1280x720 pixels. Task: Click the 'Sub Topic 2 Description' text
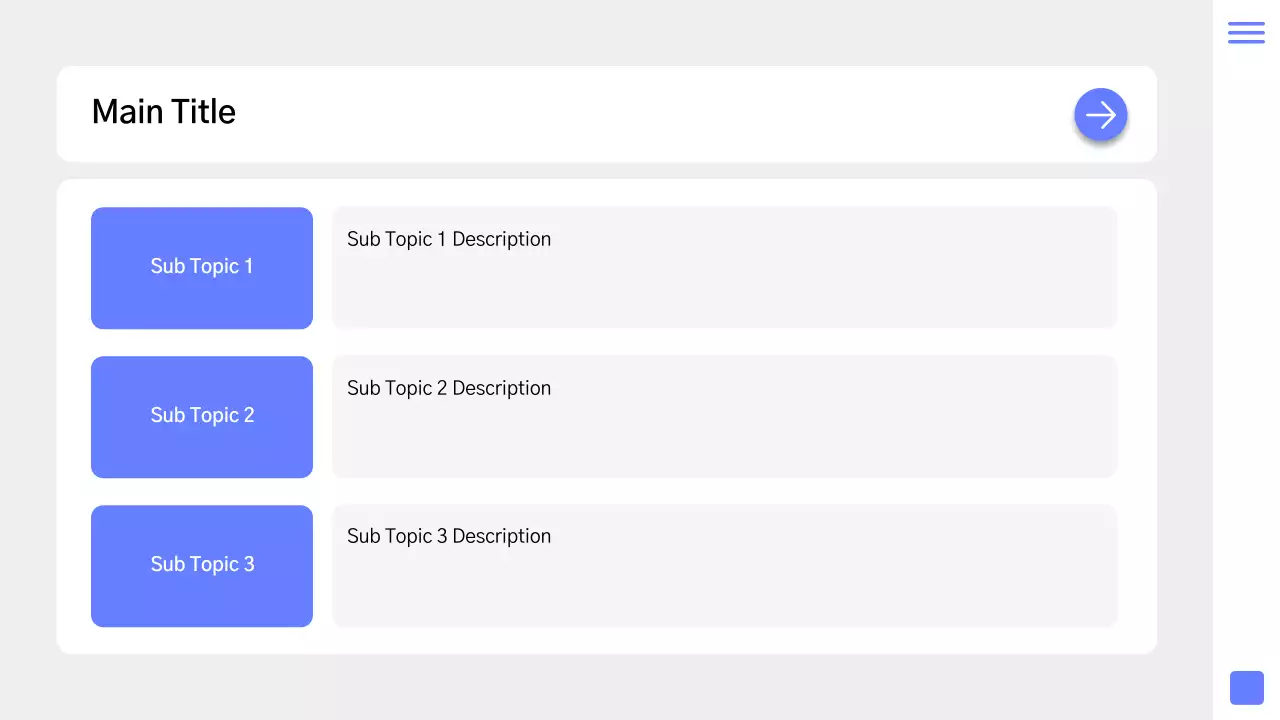tap(449, 388)
